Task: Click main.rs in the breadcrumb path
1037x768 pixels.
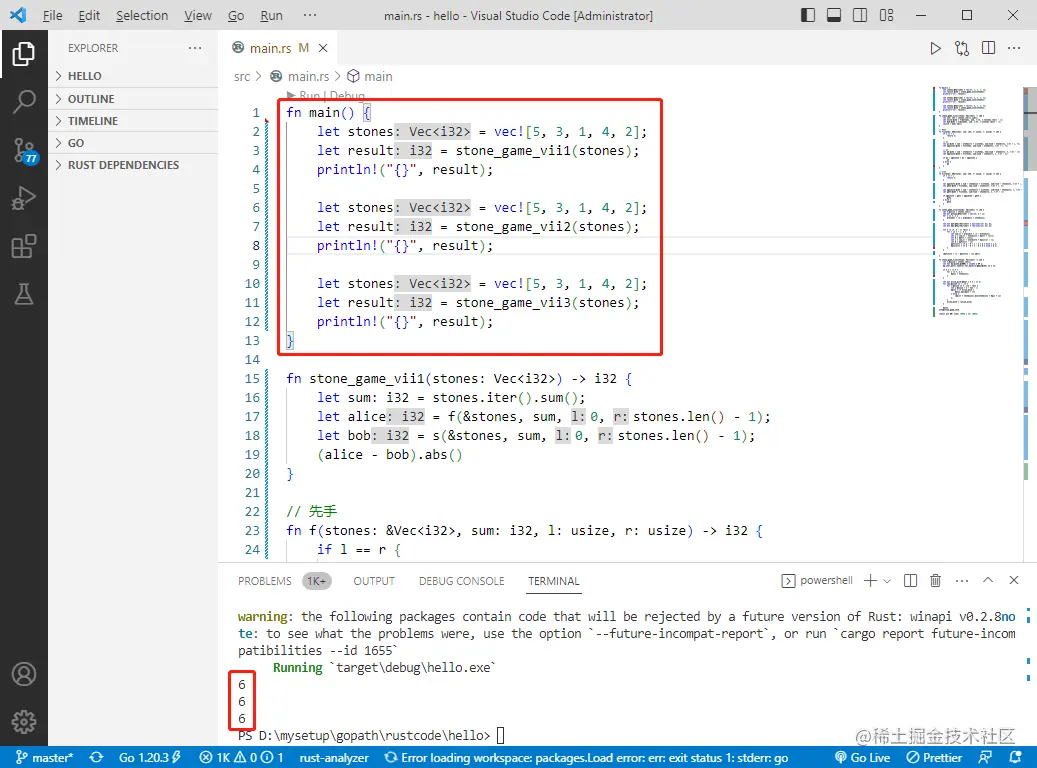Action: tap(308, 77)
